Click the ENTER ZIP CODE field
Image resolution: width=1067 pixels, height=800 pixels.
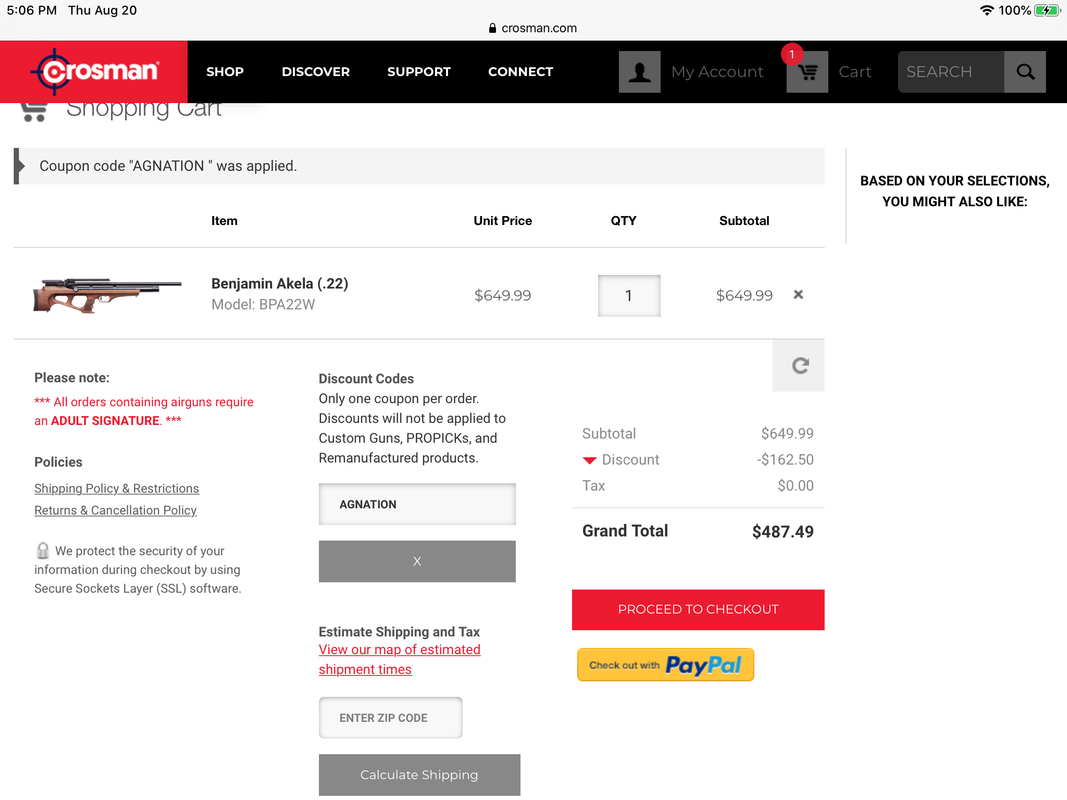click(x=391, y=718)
